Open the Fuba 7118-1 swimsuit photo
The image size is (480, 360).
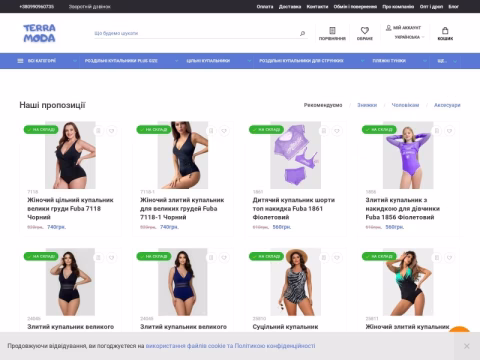(x=183, y=155)
